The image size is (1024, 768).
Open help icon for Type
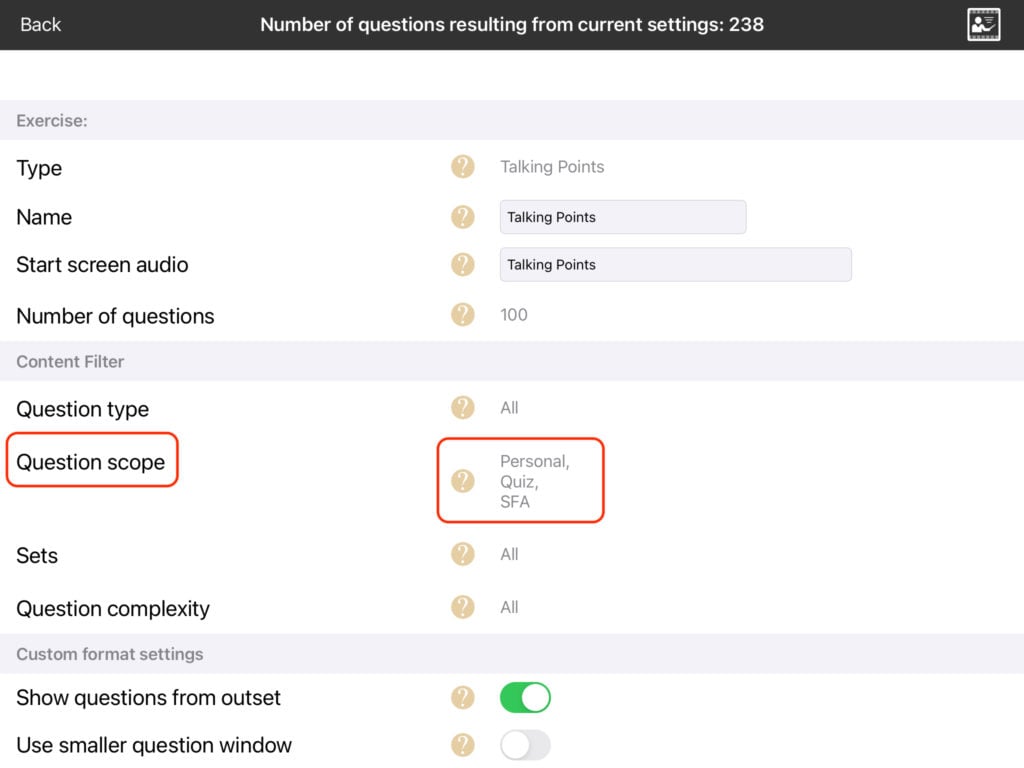tap(462, 167)
